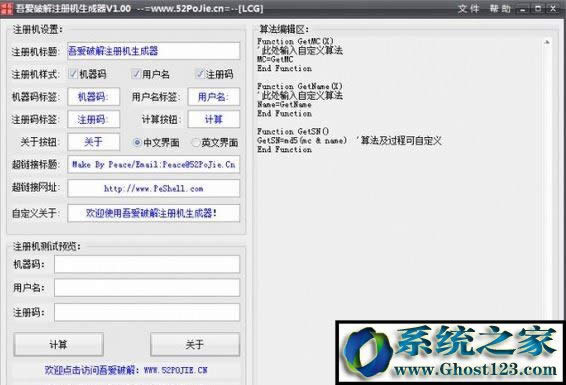The height and width of the screenshot is (385, 566).
Task: Click the restore window button in title bar
Action: click(x=538, y=9)
